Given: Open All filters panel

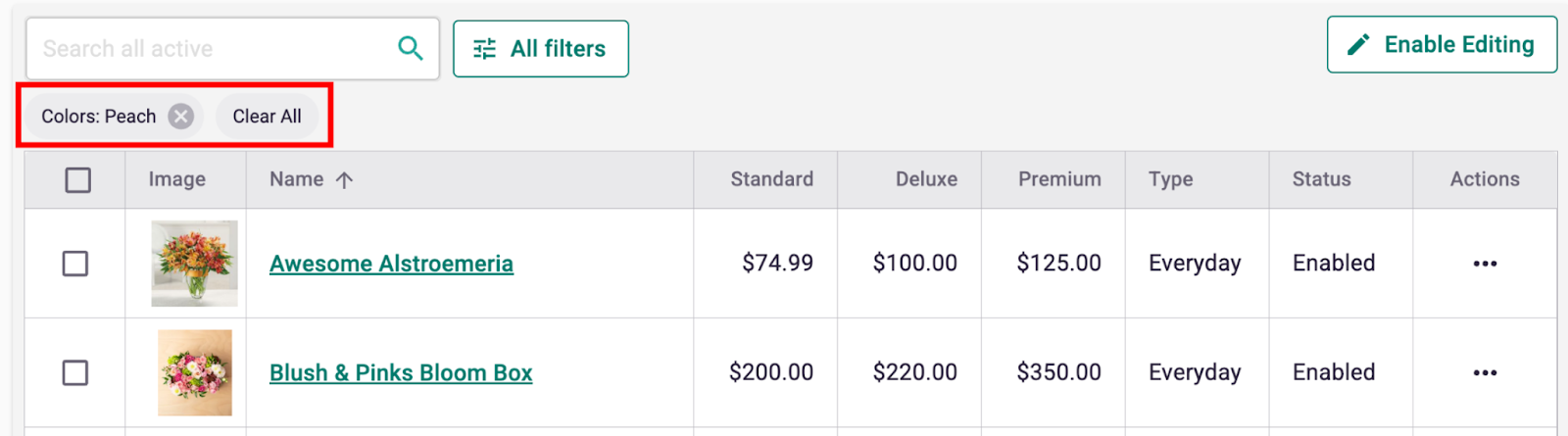Looking at the screenshot, I should point(540,49).
